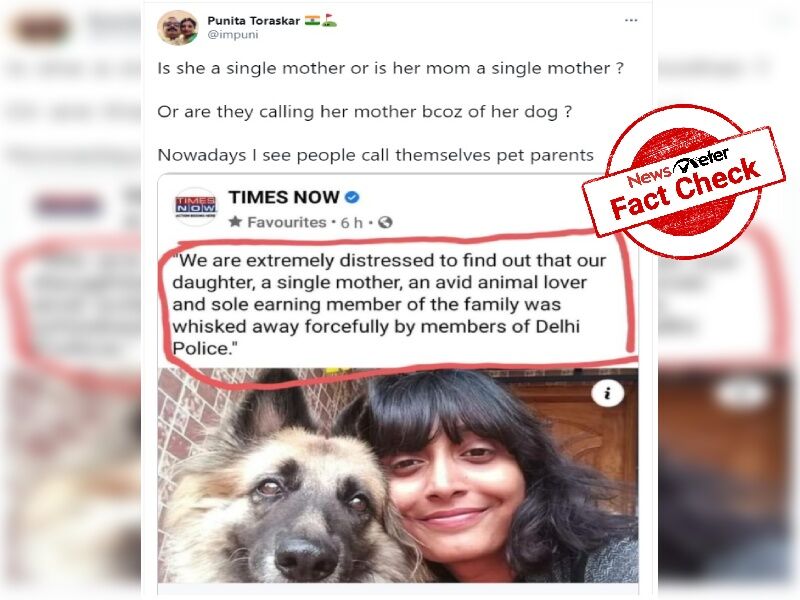The height and width of the screenshot is (600, 800).
Task: Click the Favourites label under TIMES NOW
Action: pos(287,222)
